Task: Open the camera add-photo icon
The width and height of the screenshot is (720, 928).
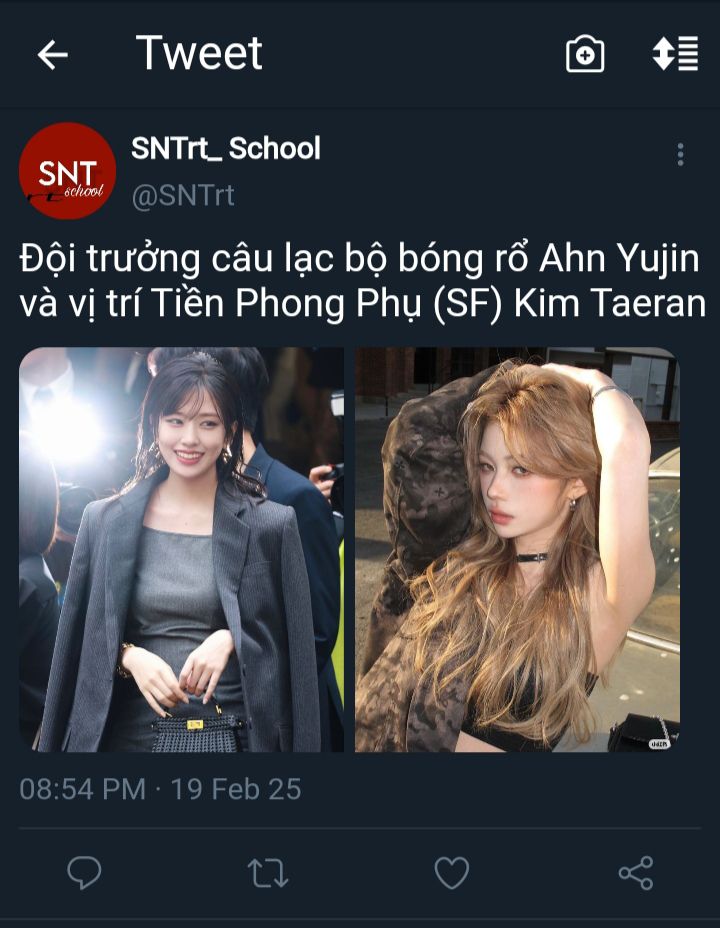Action: 585,54
